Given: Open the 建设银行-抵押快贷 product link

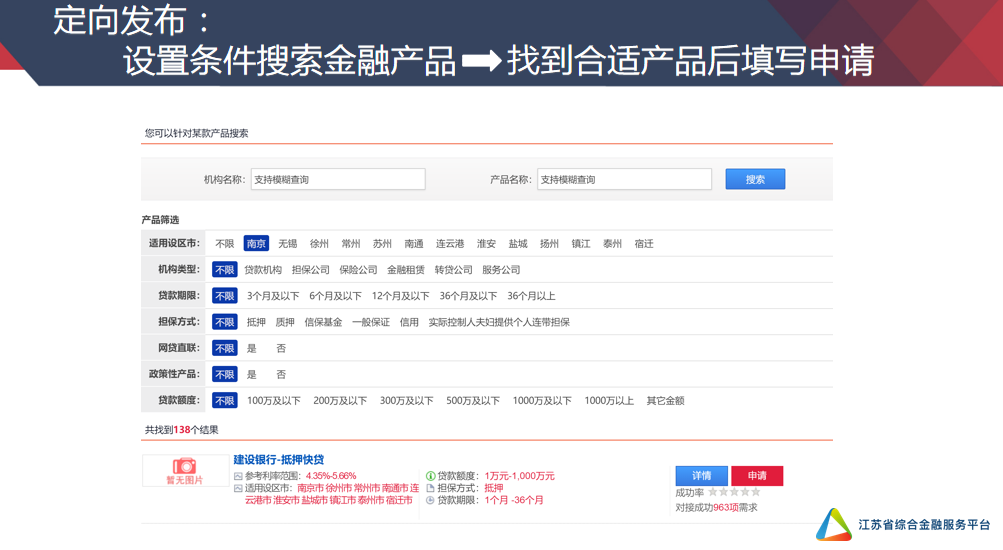Looking at the screenshot, I should [279, 460].
